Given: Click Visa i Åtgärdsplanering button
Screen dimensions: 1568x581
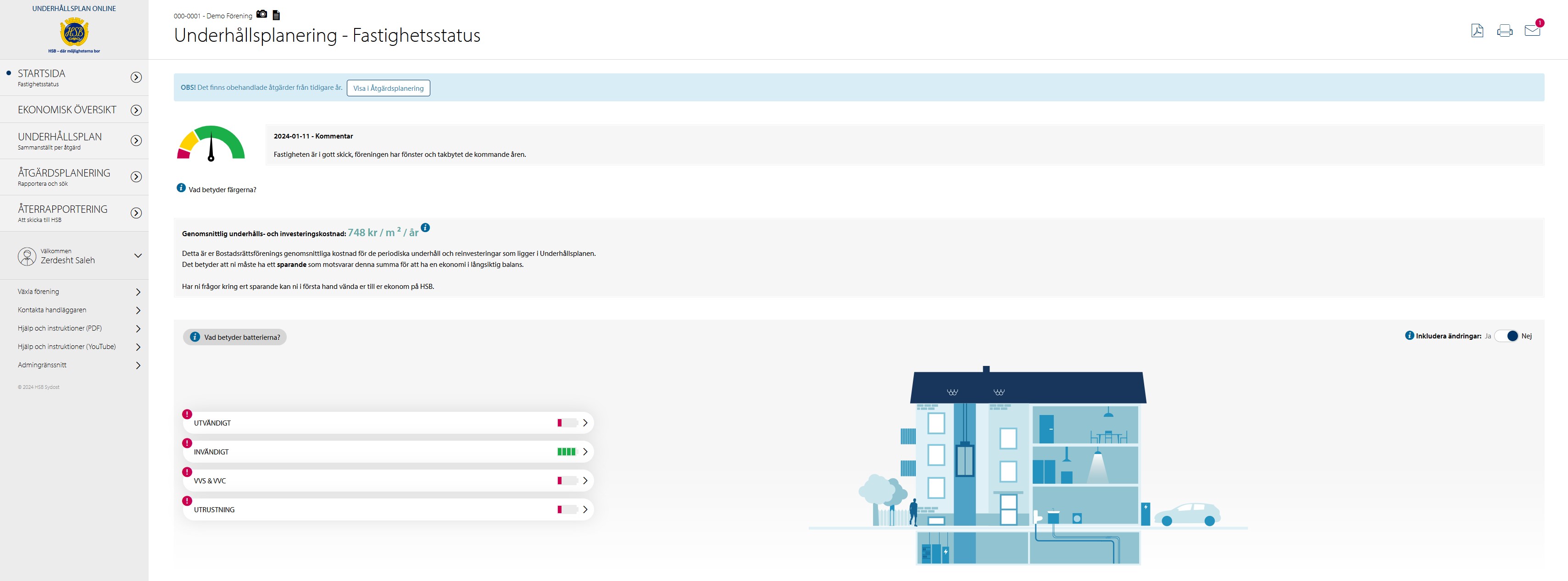Looking at the screenshot, I should pyautogui.click(x=389, y=88).
